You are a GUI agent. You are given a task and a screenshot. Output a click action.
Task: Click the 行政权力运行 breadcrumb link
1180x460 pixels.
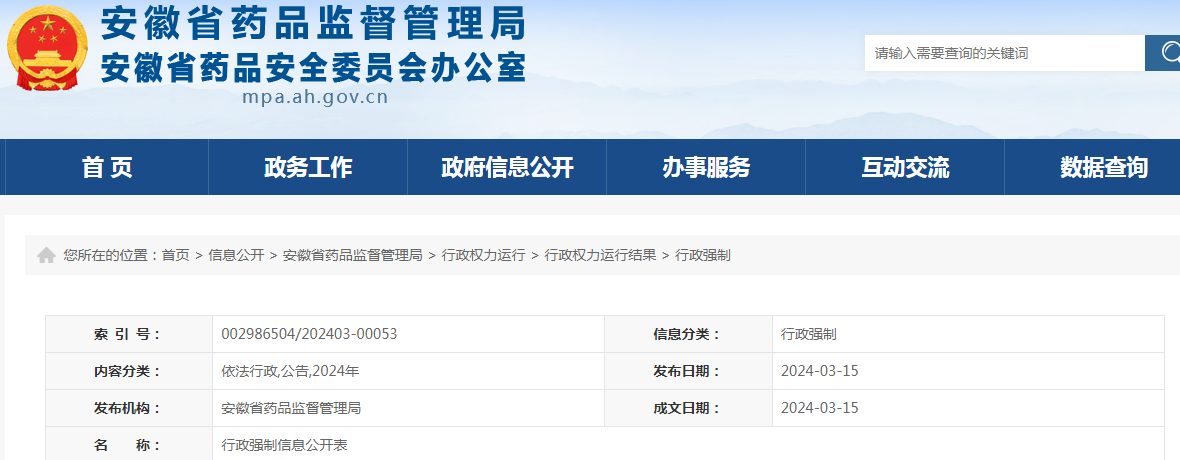coord(483,255)
